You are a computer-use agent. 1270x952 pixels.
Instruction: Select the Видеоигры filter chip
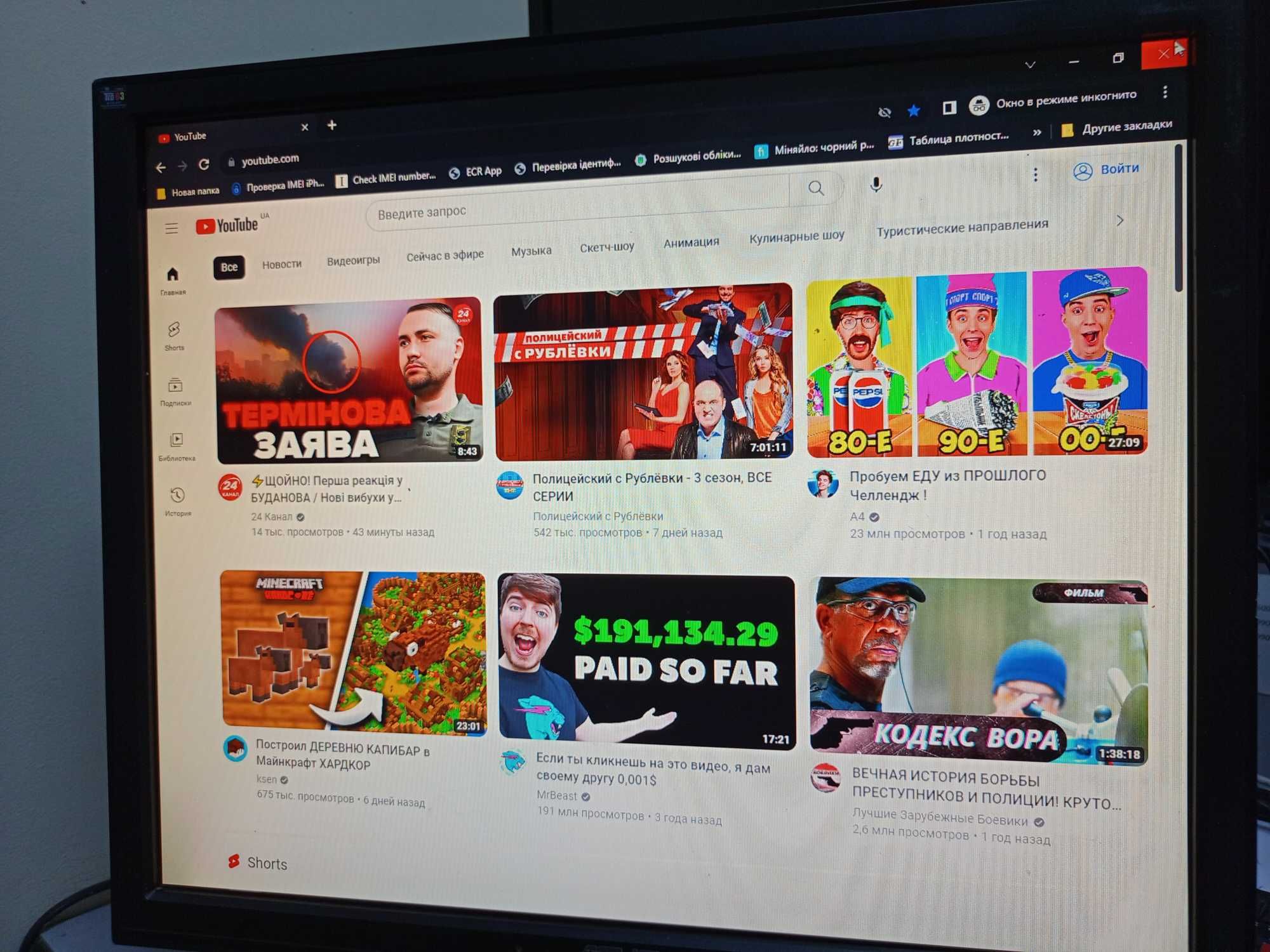[x=353, y=260]
